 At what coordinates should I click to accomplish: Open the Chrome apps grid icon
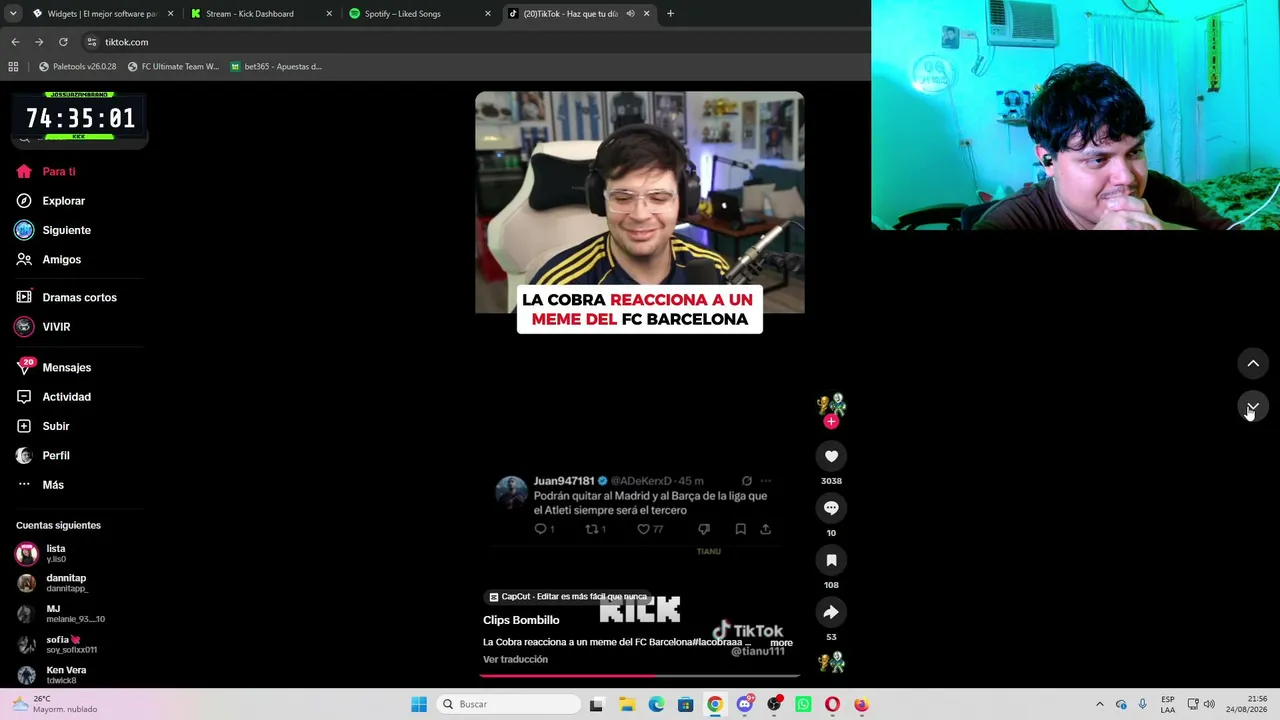[13, 67]
